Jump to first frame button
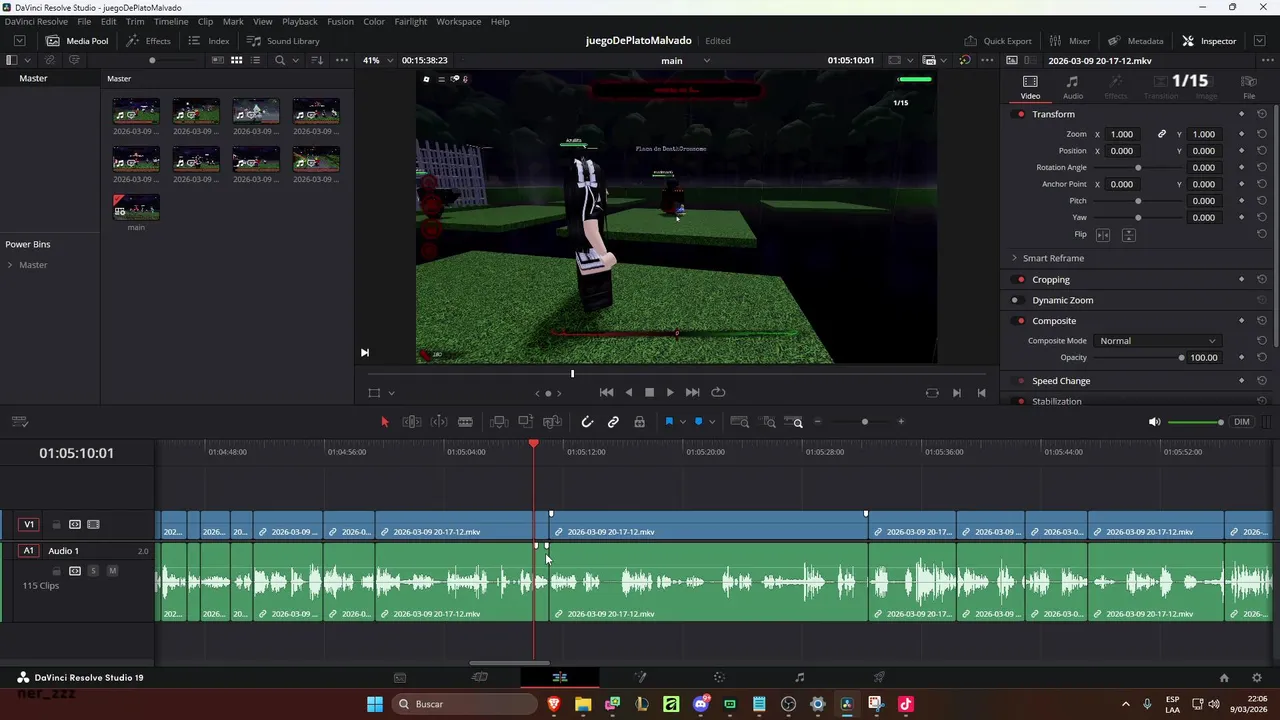The width and height of the screenshot is (1280, 720). tap(606, 393)
